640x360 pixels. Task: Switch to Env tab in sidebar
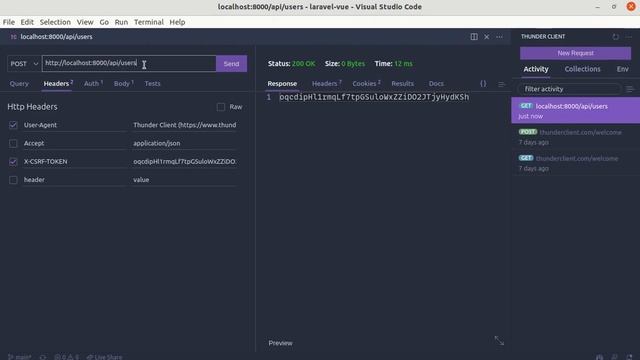(622, 69)
